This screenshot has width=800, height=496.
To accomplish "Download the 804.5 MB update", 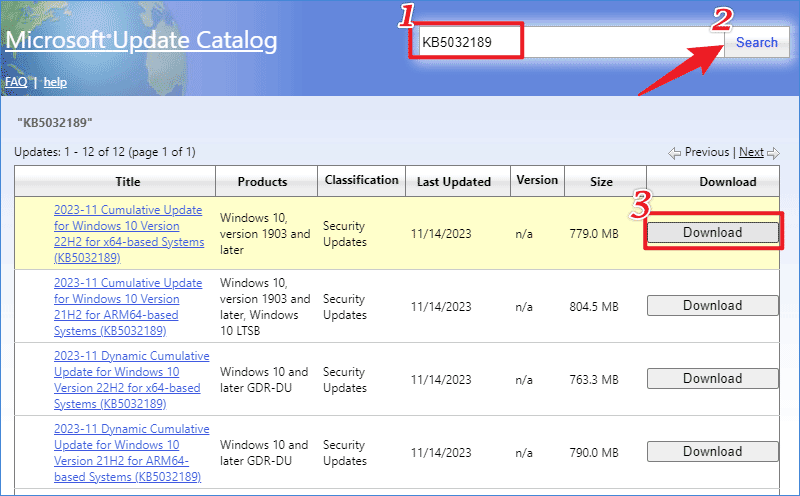I will click(713, 306).
